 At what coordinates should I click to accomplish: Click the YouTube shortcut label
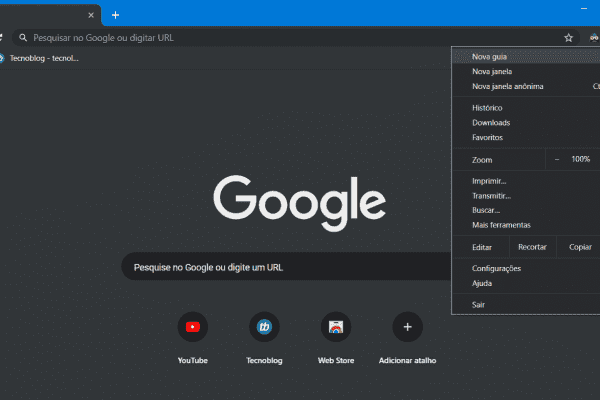coord(192,361)
